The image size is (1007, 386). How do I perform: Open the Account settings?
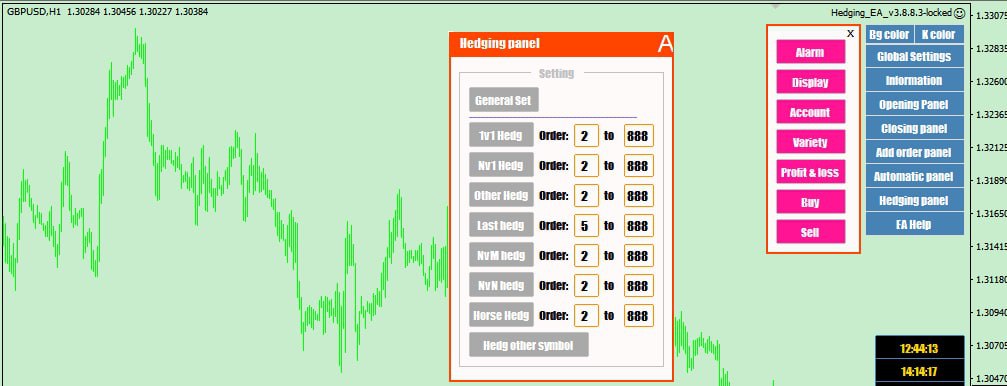pyautogui.click(x=810, y=112)
